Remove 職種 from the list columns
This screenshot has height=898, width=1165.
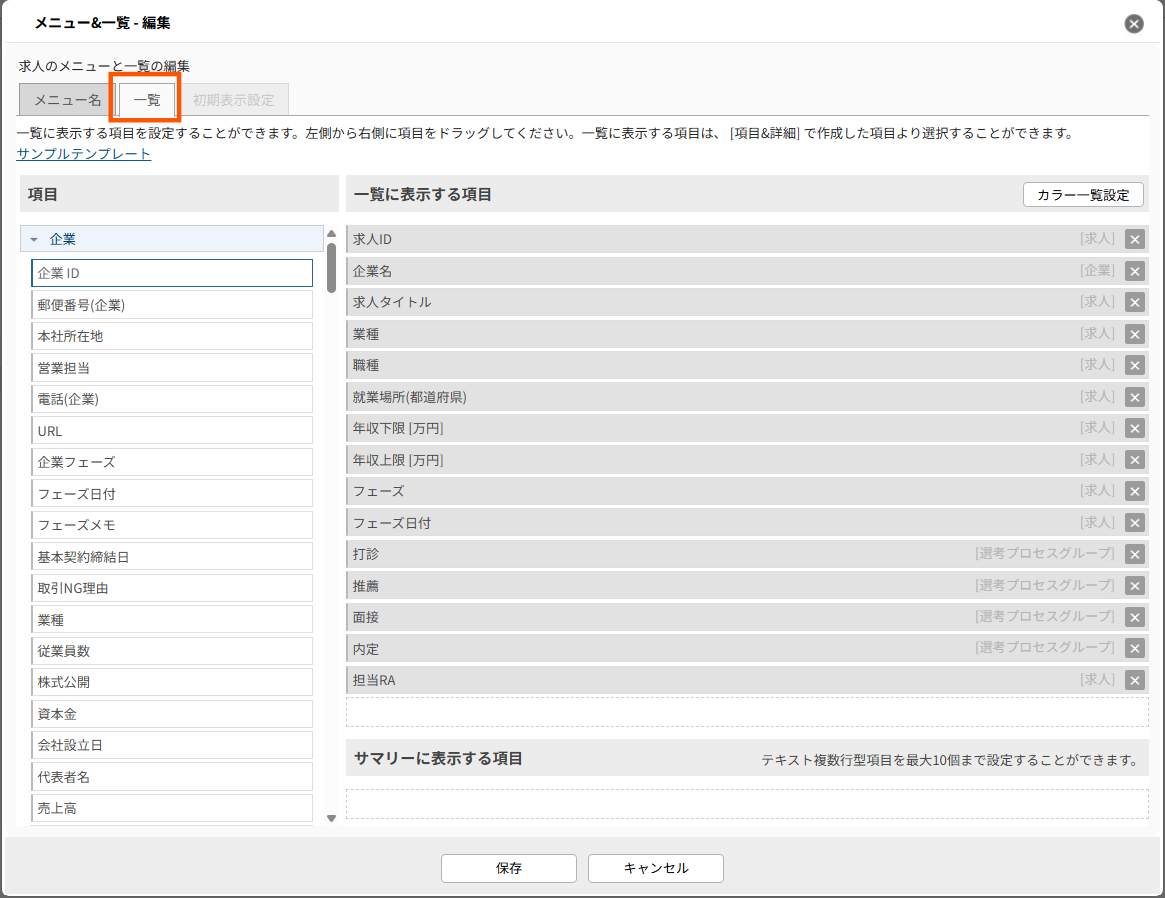tap(1134, 365)
